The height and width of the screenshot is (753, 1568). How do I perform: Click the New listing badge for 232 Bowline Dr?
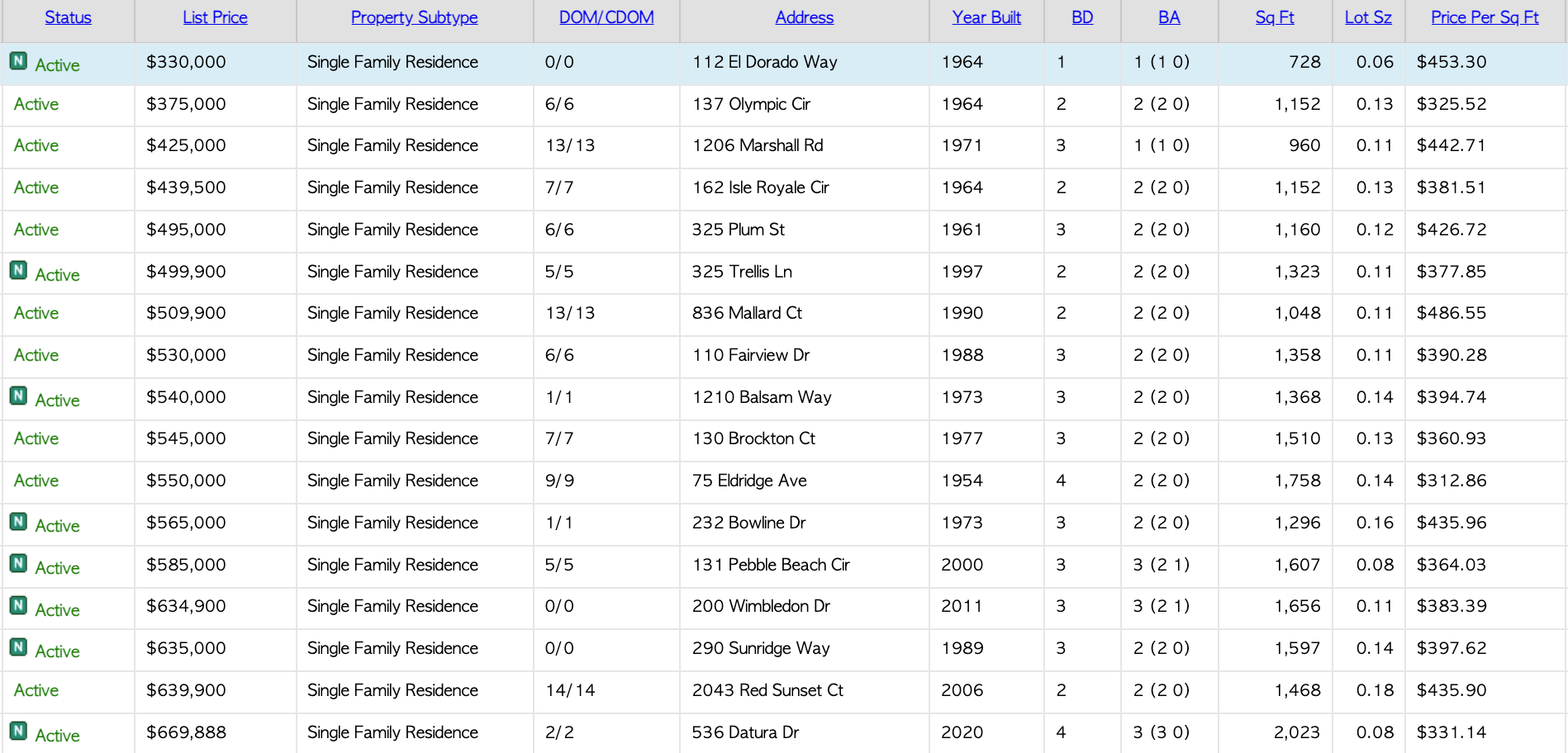click(18, 522)
